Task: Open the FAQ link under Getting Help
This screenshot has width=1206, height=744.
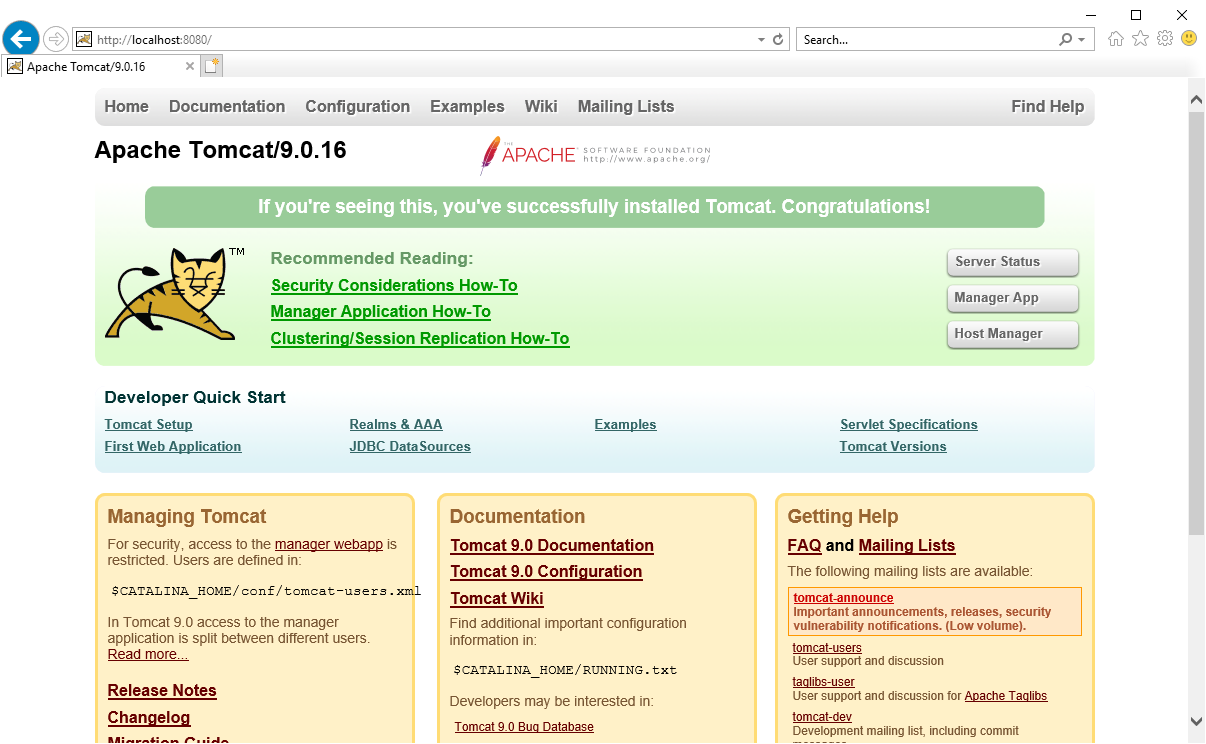Action: pyautogui.click(x=804, y=546)
